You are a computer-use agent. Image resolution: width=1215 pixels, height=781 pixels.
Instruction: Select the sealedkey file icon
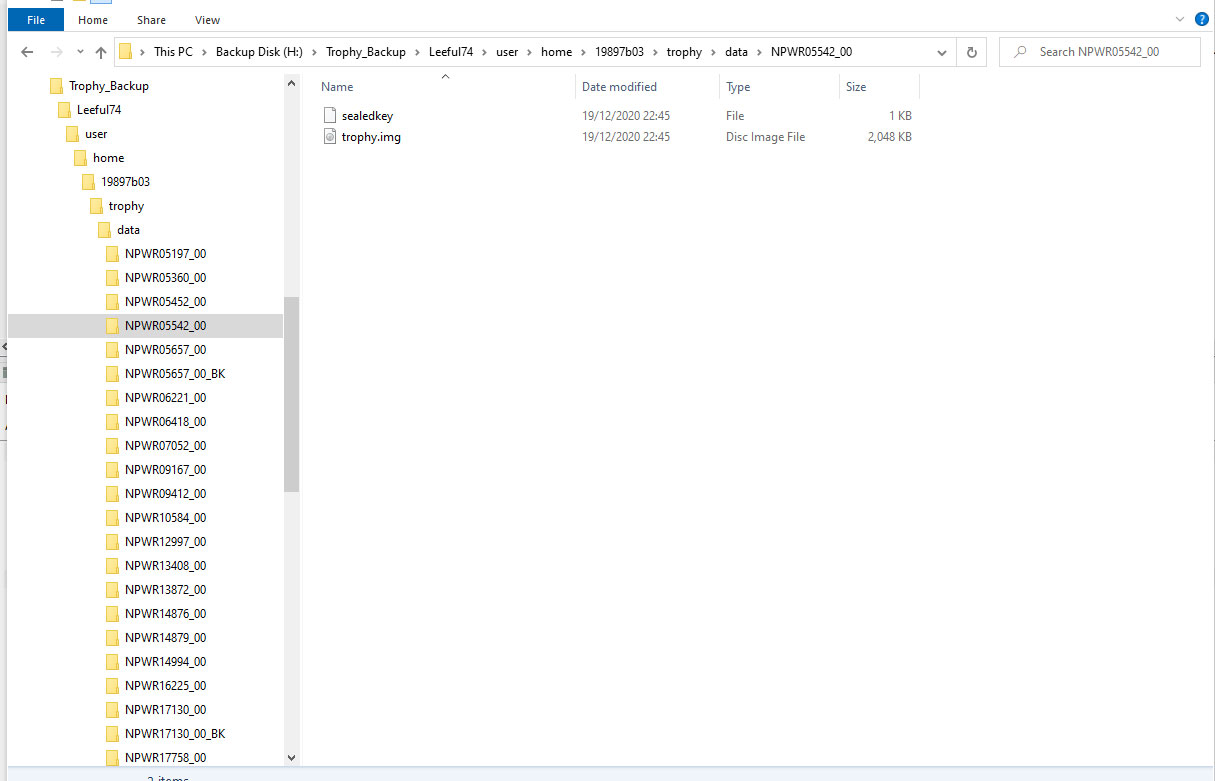tap(330, 116)
